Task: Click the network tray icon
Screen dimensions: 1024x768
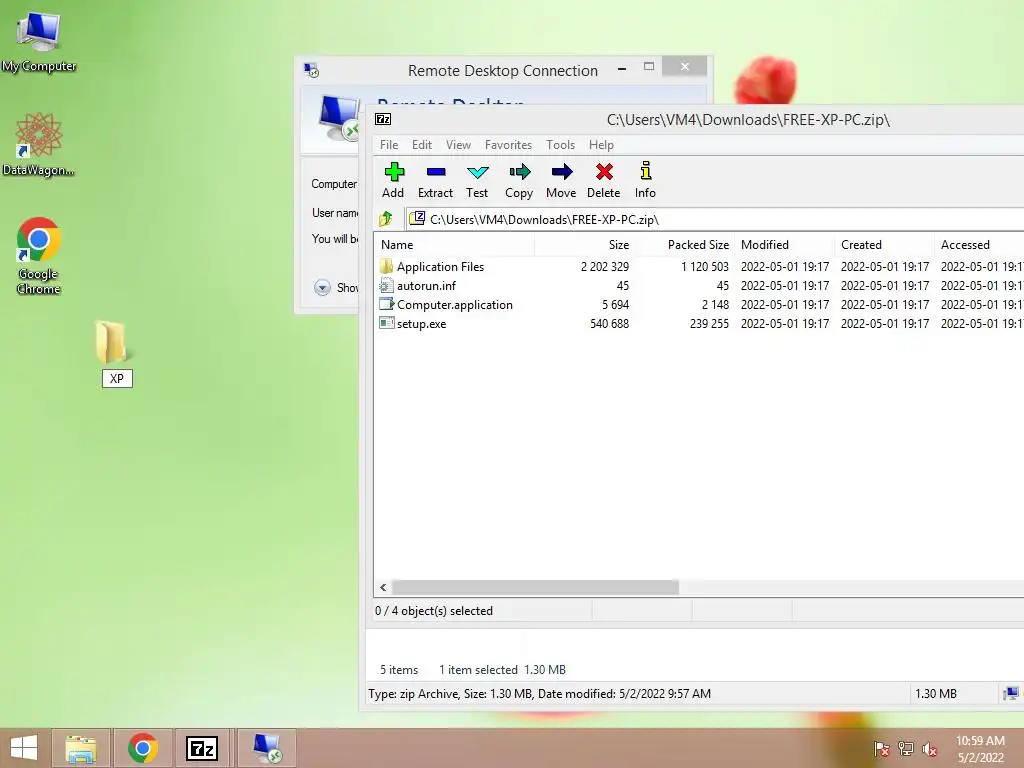Action: coord(906,749)
